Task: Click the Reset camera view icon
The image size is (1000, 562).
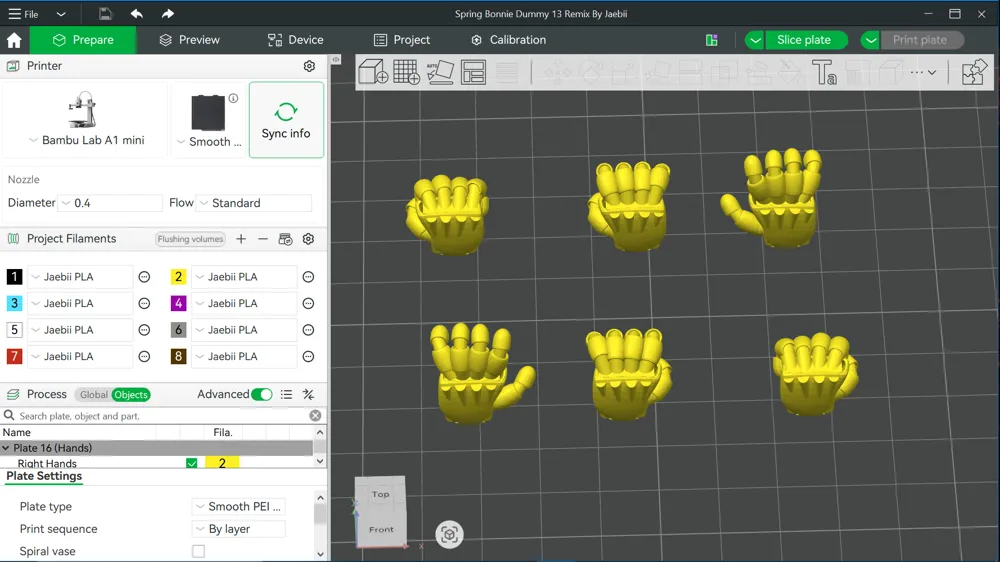Action: coord(449,534)
